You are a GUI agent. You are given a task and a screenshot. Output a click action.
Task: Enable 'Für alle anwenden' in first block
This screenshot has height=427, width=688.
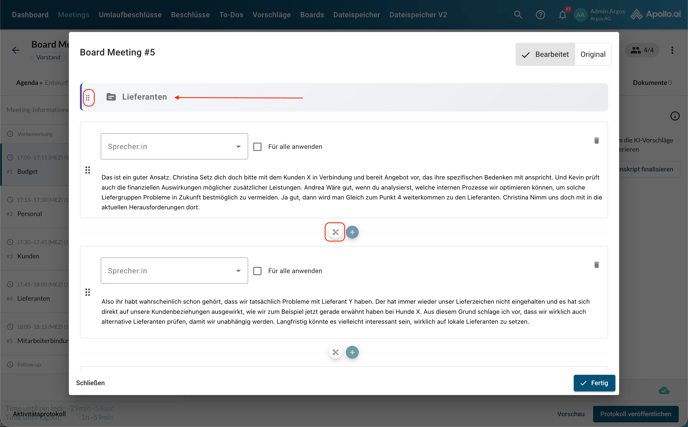[x=257, y=147]
